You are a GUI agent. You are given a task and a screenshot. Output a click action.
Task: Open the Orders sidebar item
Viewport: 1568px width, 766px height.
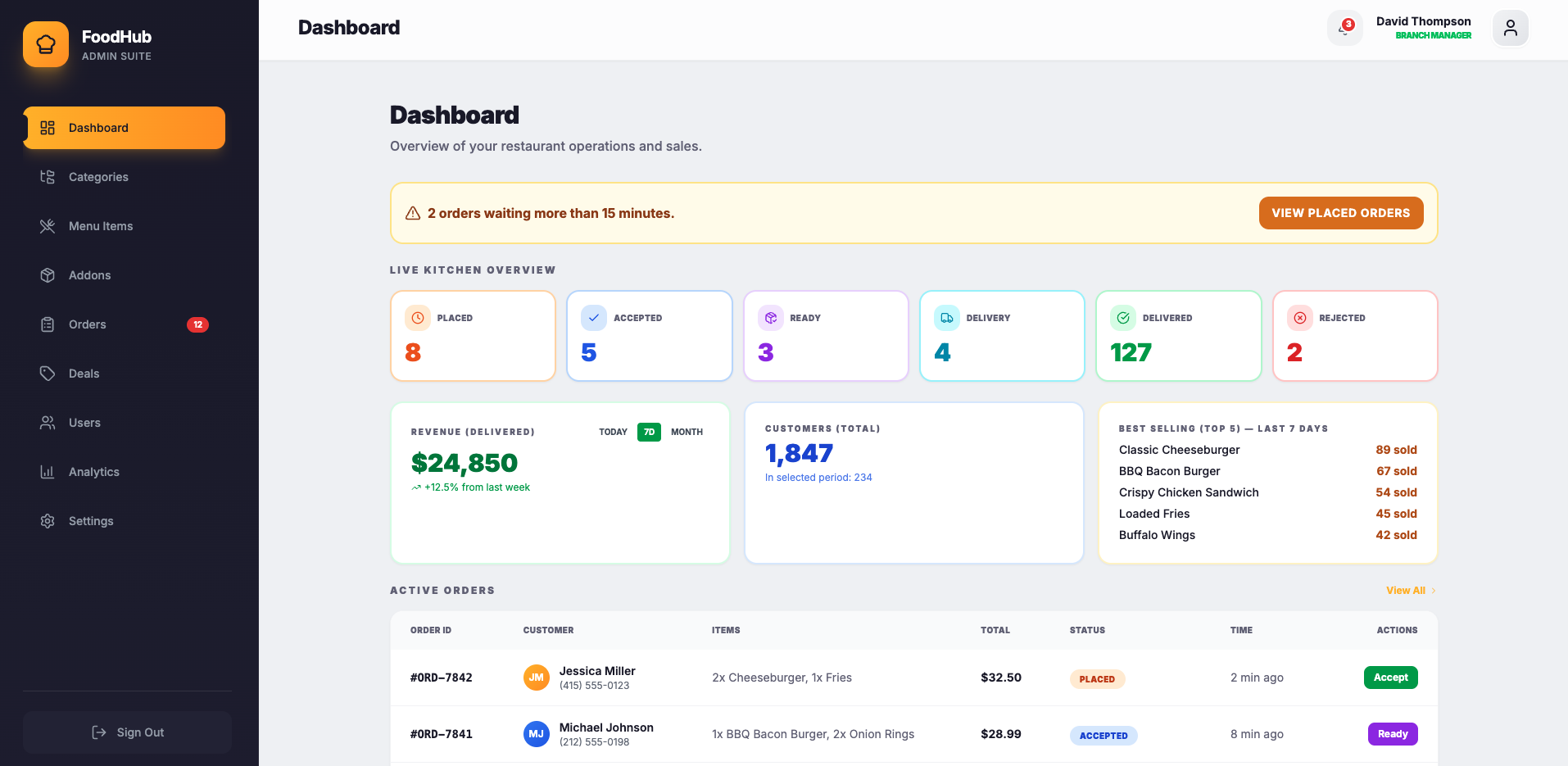[x=125, y=324]
